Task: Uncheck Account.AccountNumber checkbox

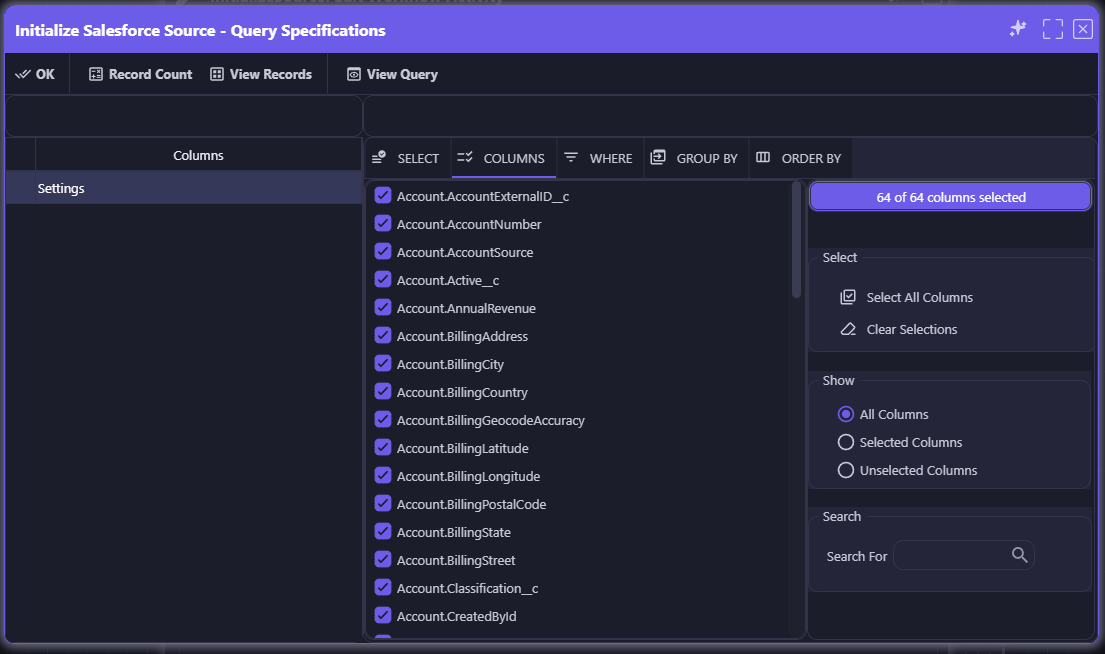Action: tap(383, 223)
